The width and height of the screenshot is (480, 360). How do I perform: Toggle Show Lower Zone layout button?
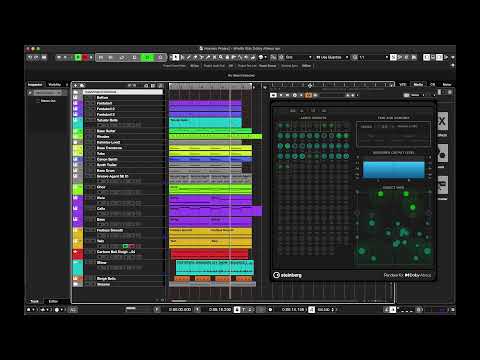(433, 57)
